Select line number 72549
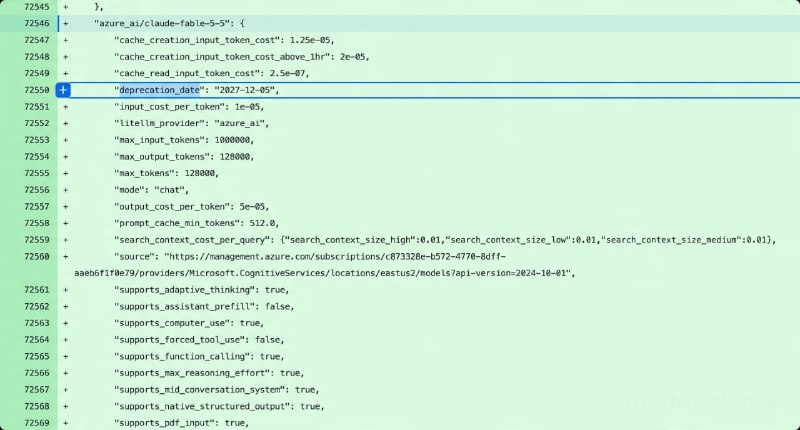 tap(37, 73)
